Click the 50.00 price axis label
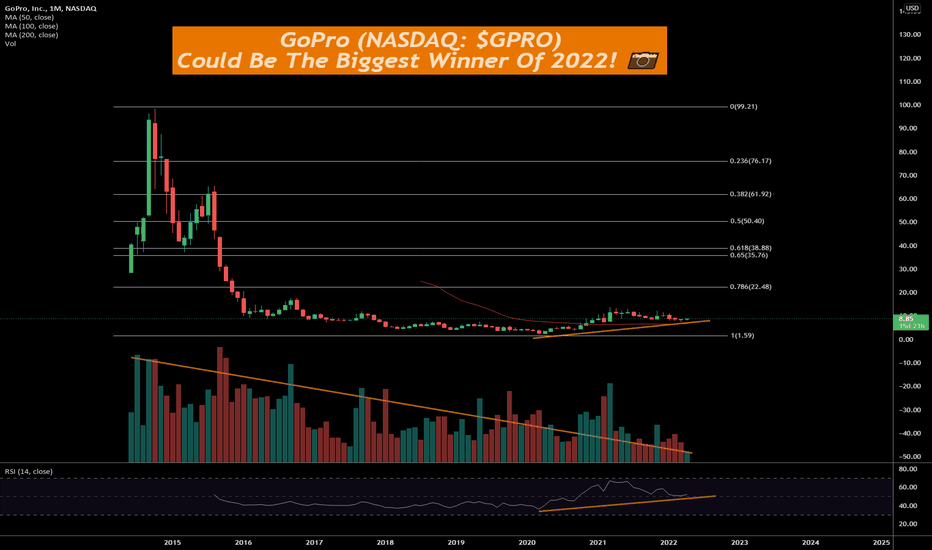 (x=910, y=222)
